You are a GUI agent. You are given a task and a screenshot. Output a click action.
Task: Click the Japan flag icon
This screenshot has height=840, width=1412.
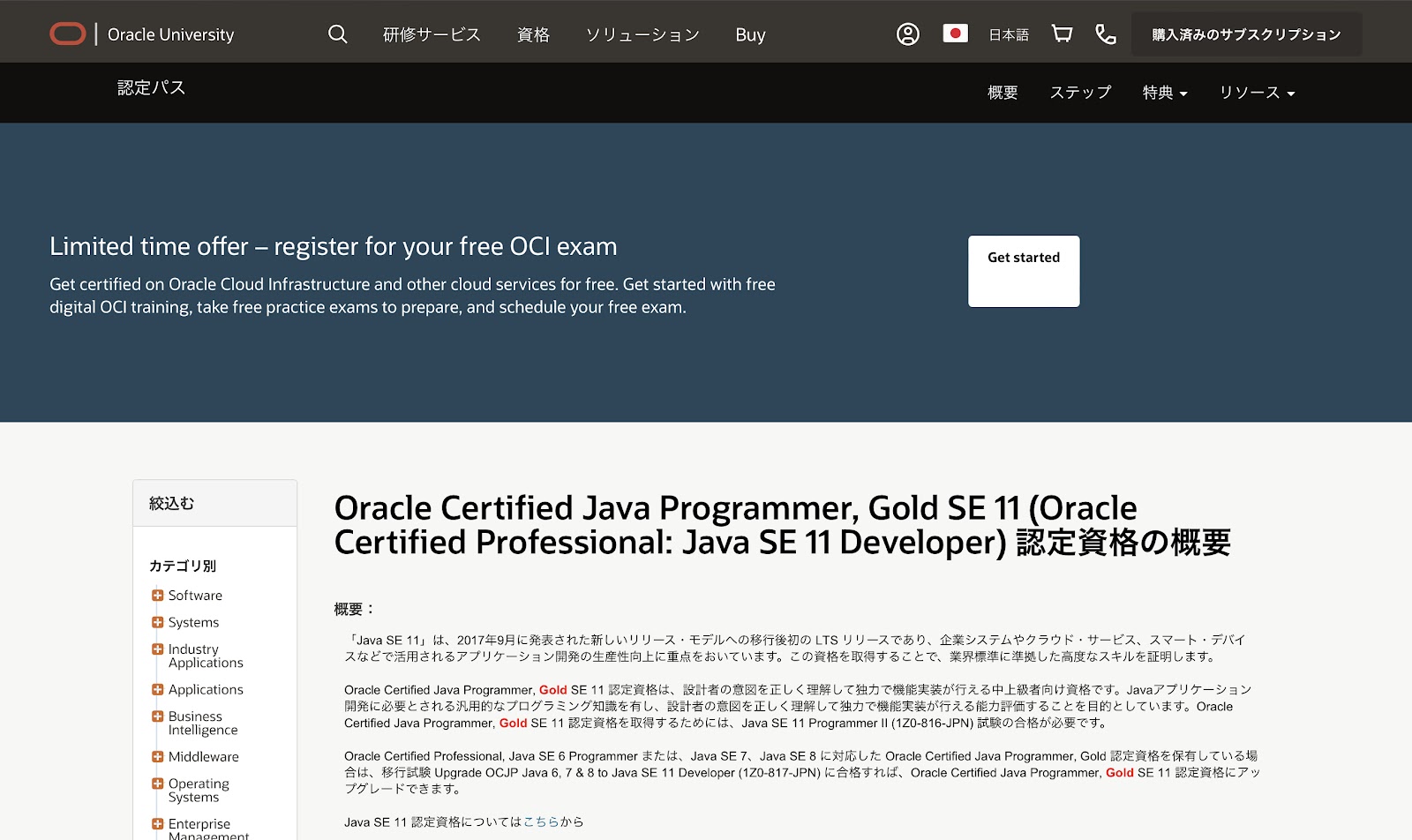pyautogui.click(x=955, y=34)
